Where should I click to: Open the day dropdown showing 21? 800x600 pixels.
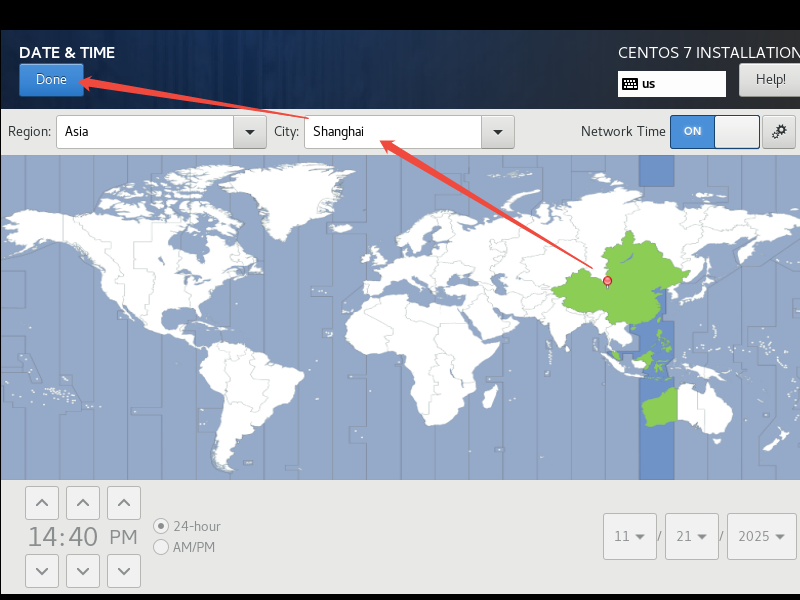[x=692, y=536]
